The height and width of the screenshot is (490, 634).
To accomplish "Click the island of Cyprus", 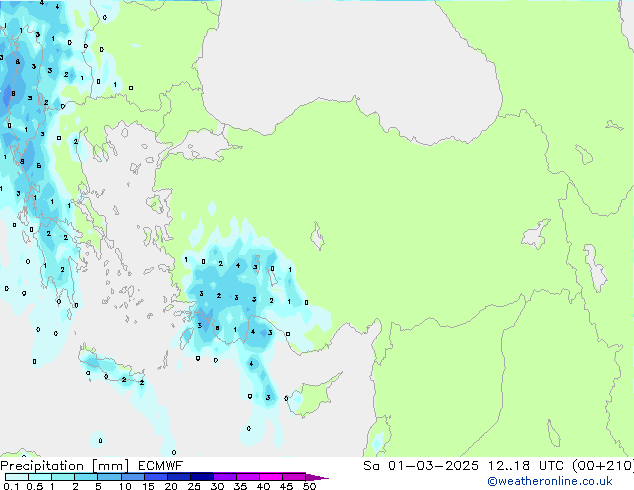I will point(313,397).
